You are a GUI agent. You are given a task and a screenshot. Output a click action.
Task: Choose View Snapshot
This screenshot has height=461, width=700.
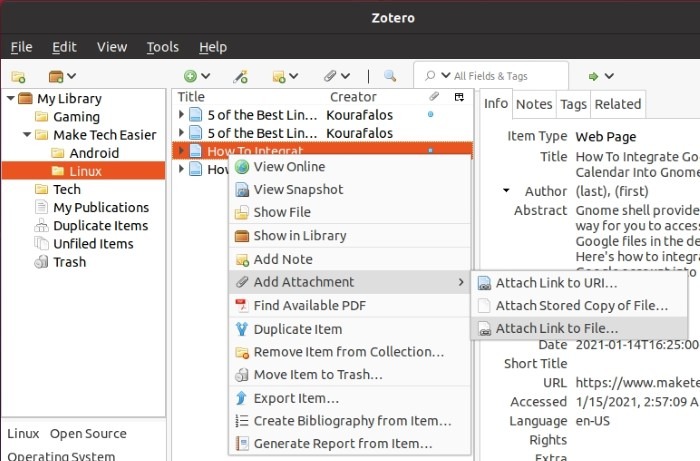(x=350, y=189)
